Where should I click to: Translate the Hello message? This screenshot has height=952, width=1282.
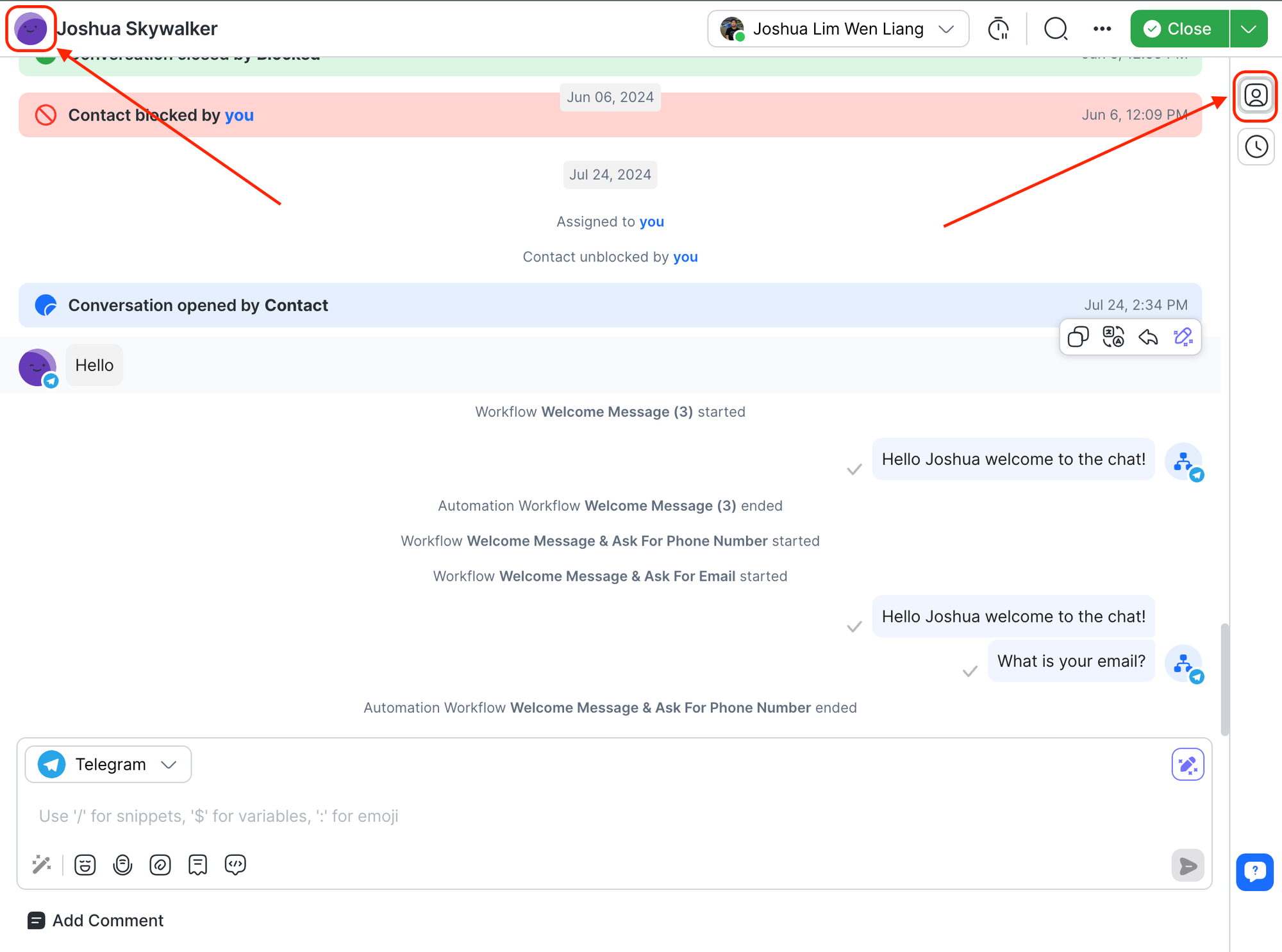[x=1113, y=337]
